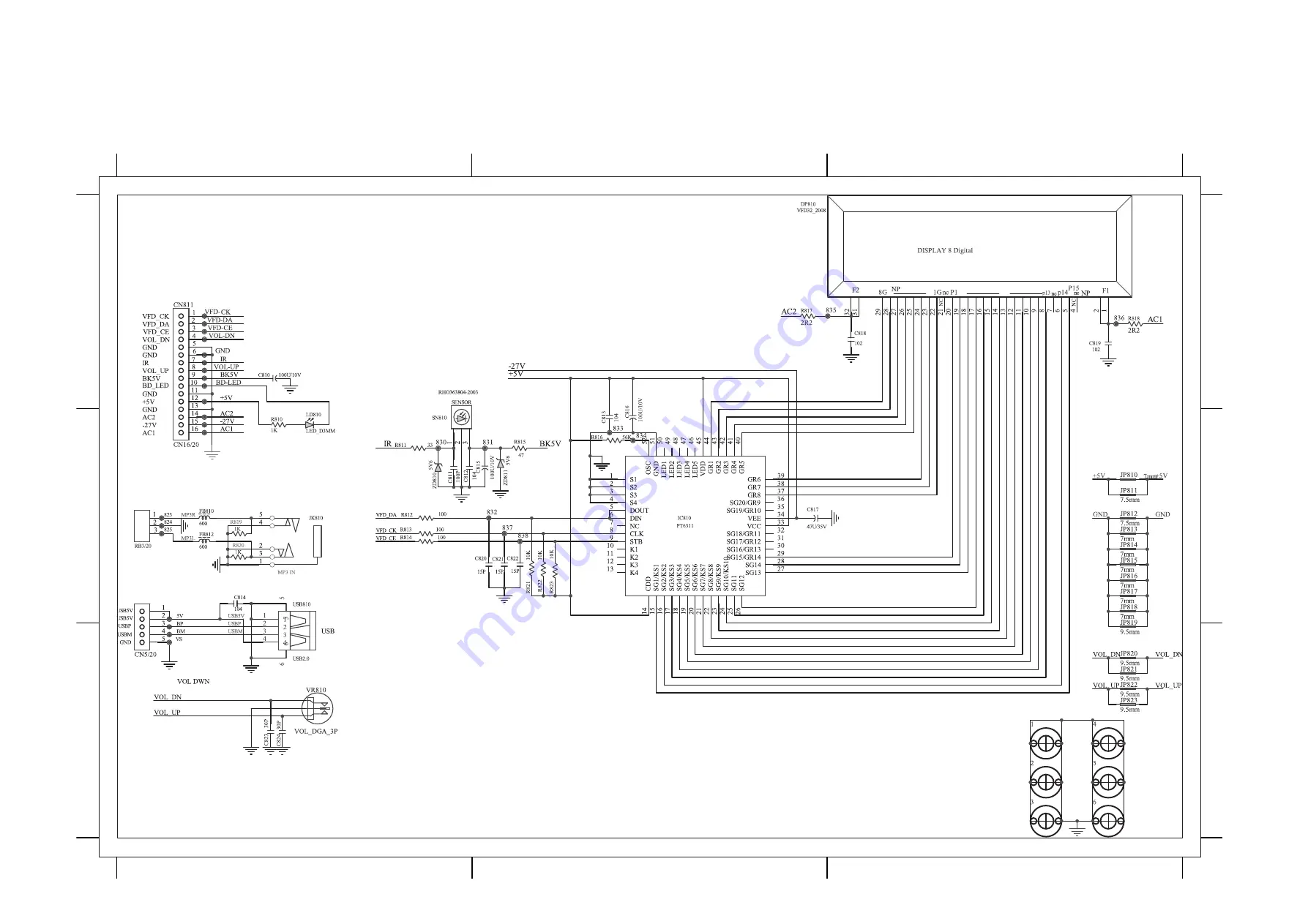Click the SG13 pin label
The height and width of the screenshot is (924, 1308).
753,572
